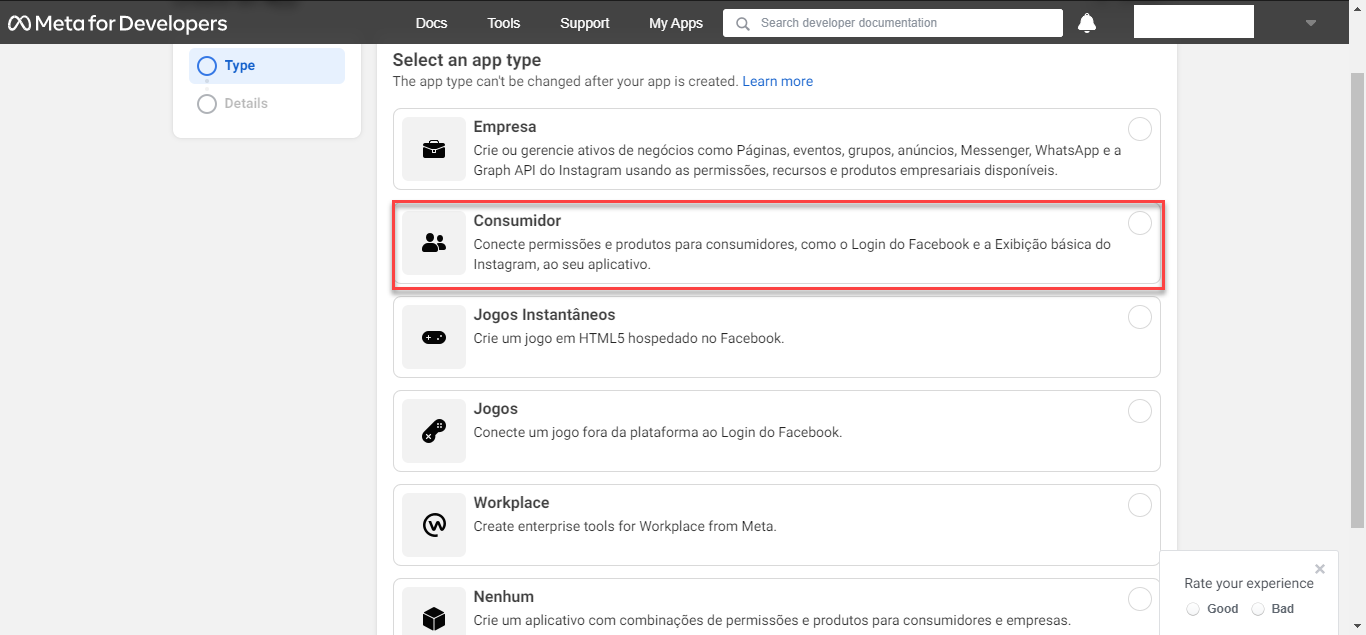
Task: Open My Apps
Action: 676,23
